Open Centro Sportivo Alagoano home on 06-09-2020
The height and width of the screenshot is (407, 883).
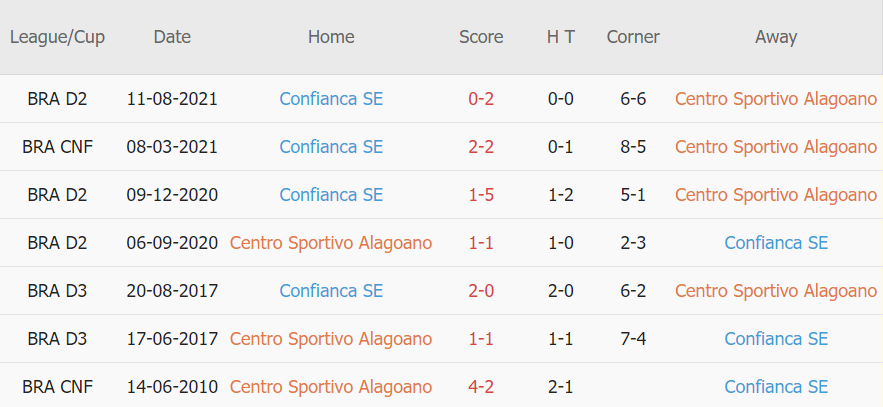coord(331,243)
